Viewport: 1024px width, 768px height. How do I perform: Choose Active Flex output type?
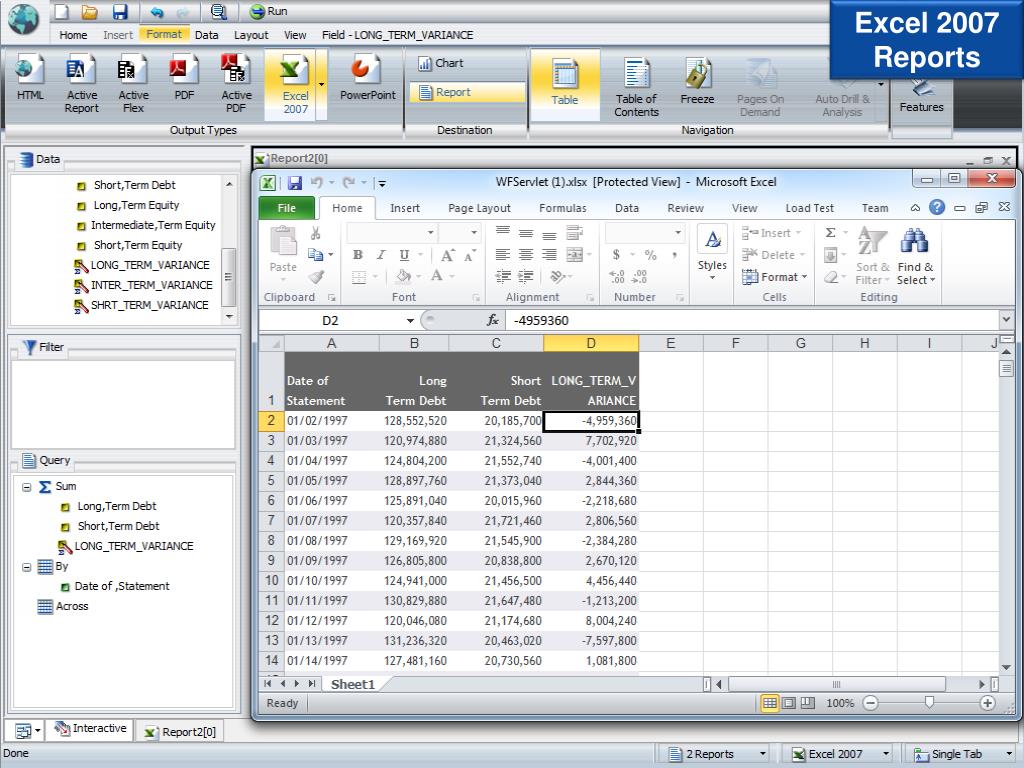coord(133,85)
